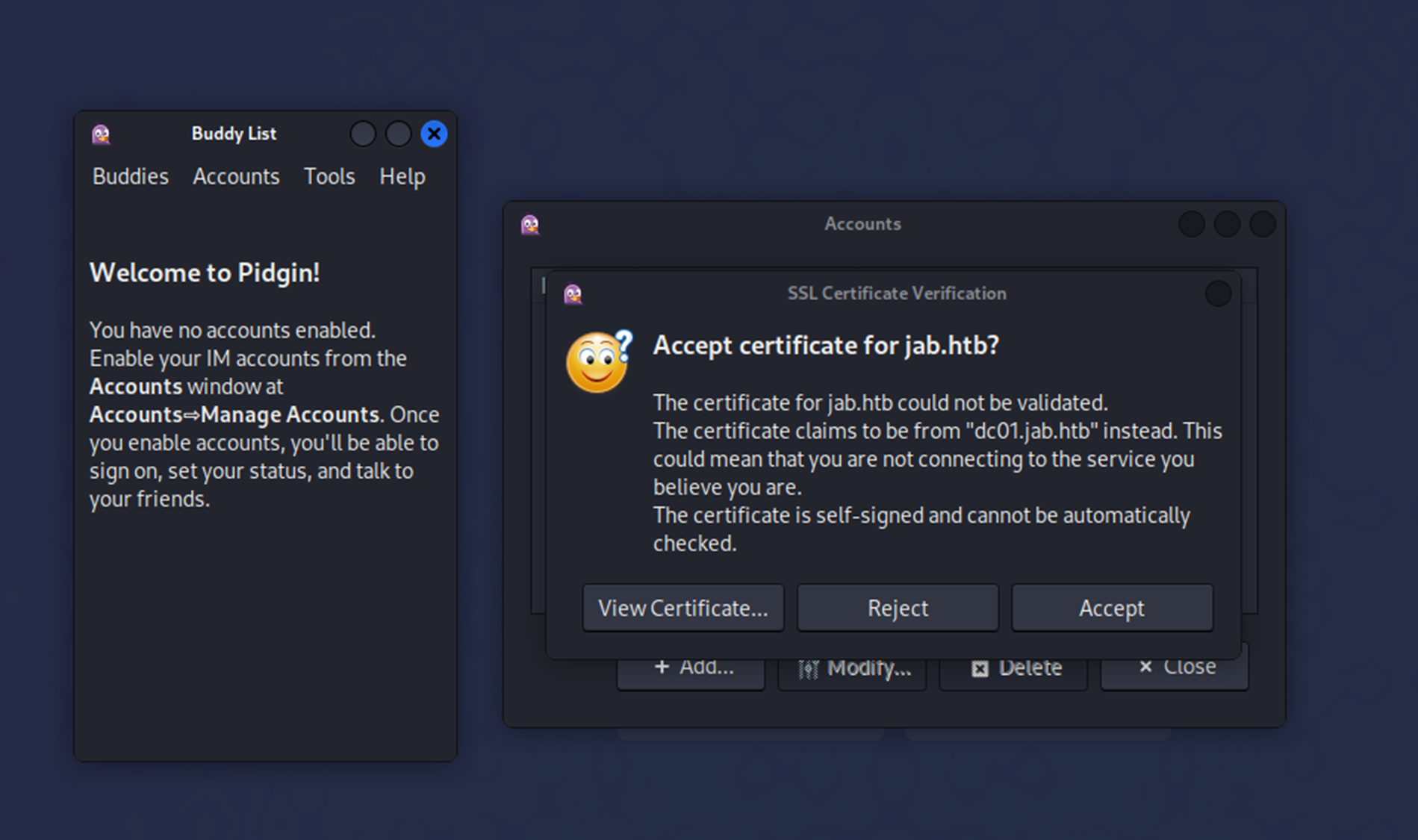Click the 'Buddy List' window title
Screen dimensions: 1418x840
pos(234,134)
